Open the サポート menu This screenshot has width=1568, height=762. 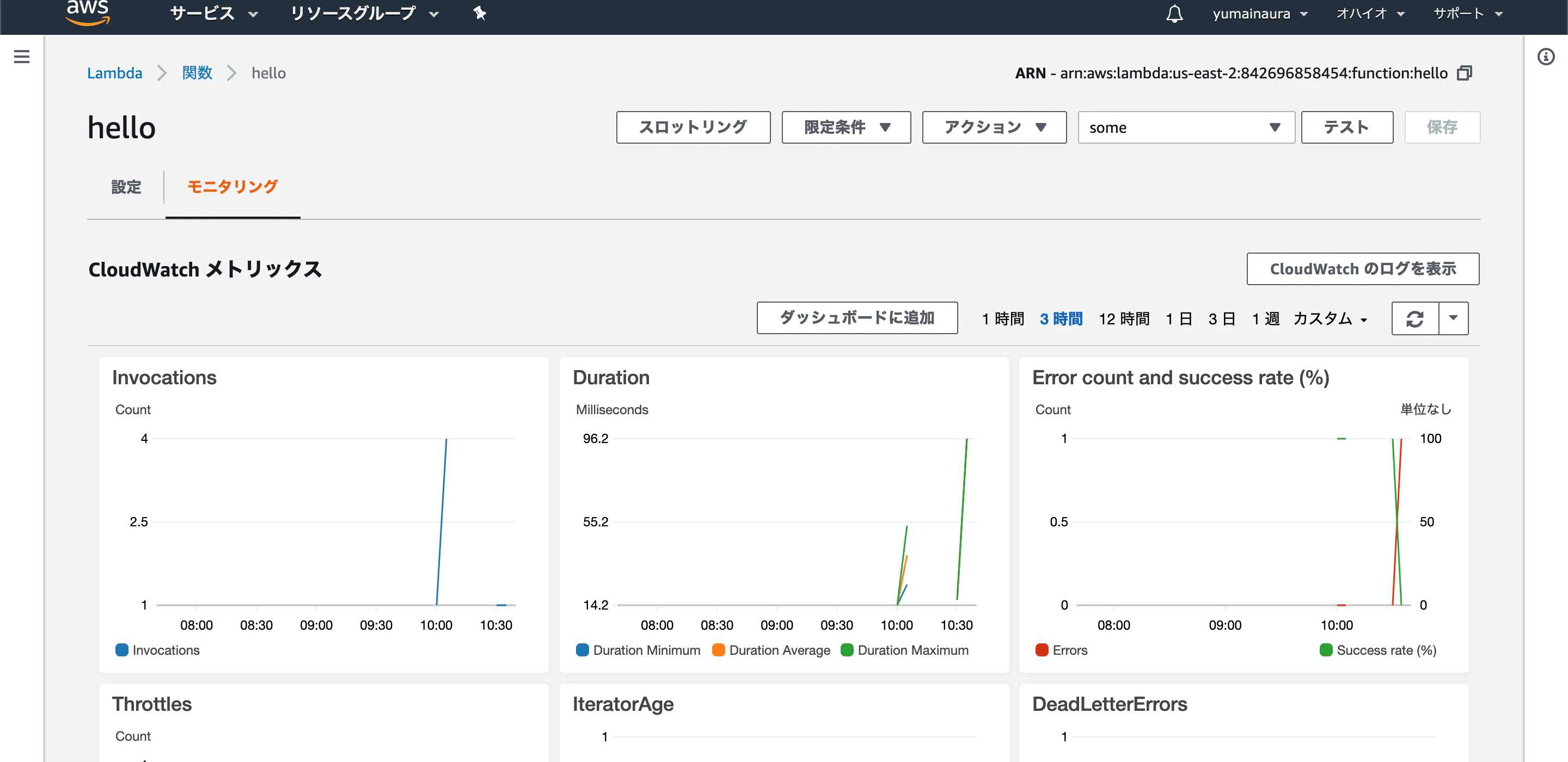pos(1468,14)
